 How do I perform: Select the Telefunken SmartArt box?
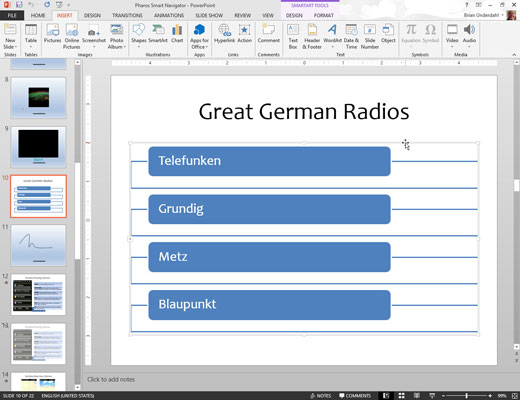click(x=269, y=161)
